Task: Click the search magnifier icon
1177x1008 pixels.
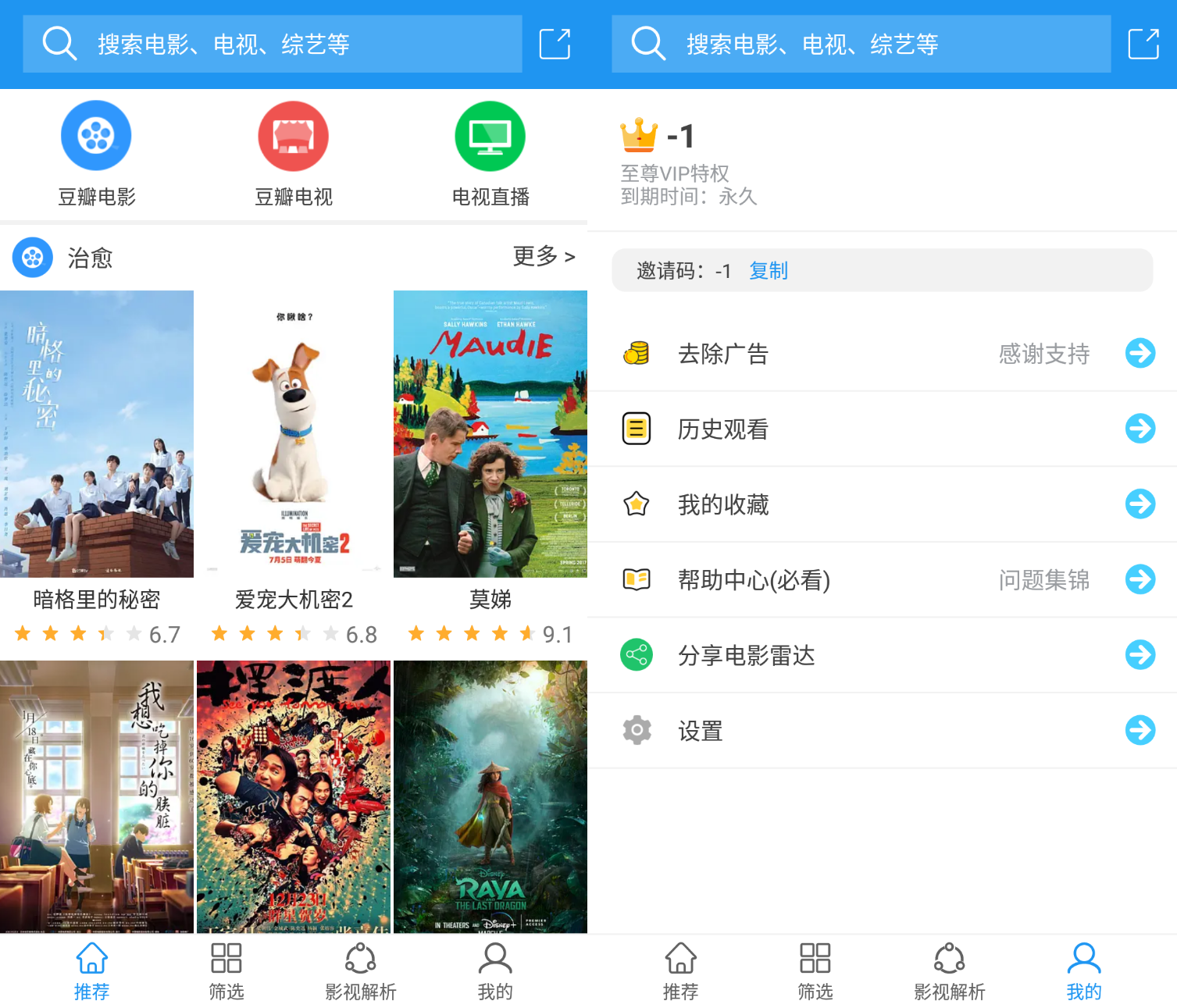Action: point(59,44)
